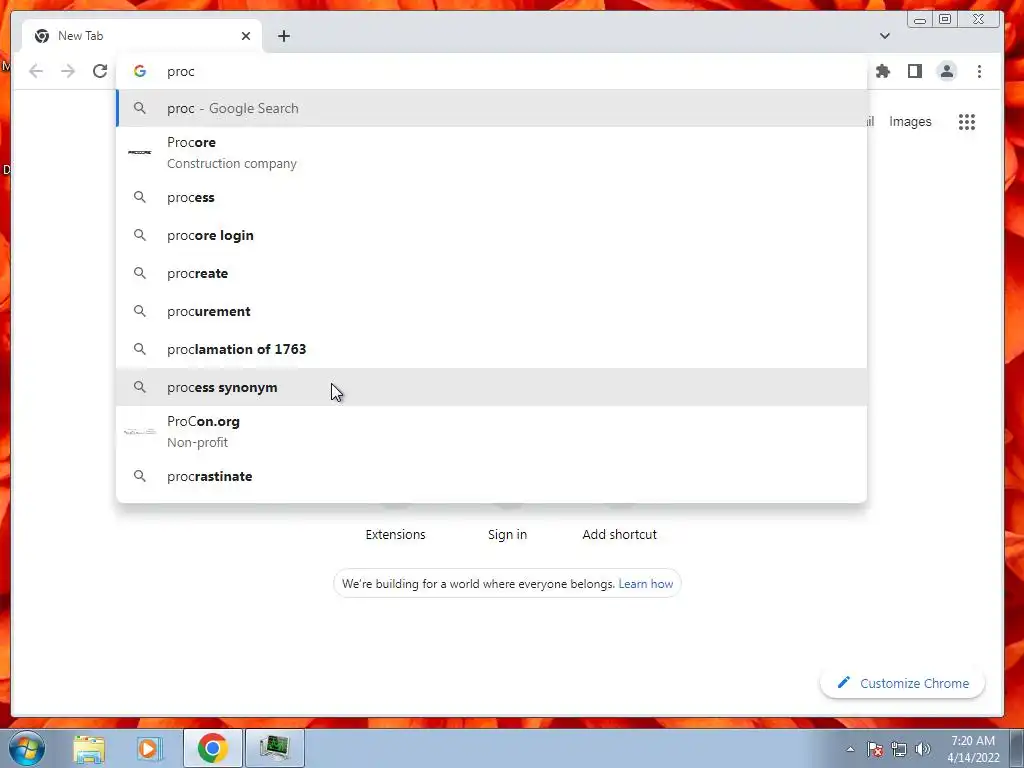Open File Explorer from taskbar
The image size is (1024, 768).
[x=89, y=748]
